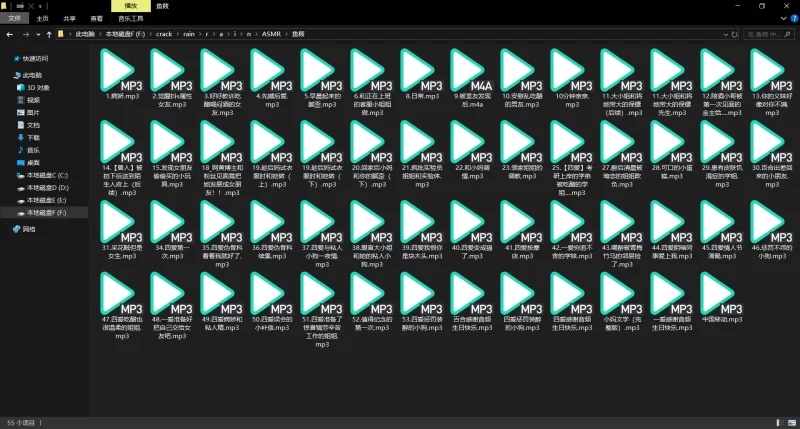Go forward with the forward arrow
The height and width of the screenshot is (429, 800).
click(26, 34)
